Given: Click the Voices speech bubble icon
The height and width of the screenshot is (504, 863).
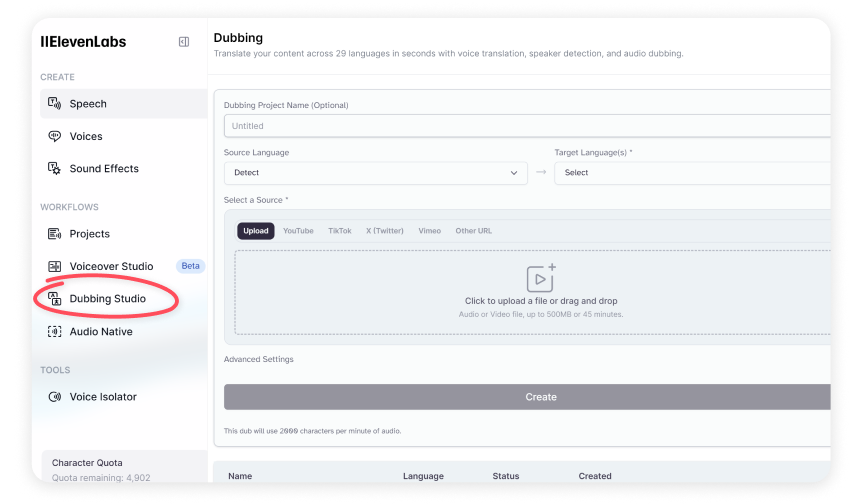Looking at the screenshot, I should pyautogui.click(x=54, y=136).
